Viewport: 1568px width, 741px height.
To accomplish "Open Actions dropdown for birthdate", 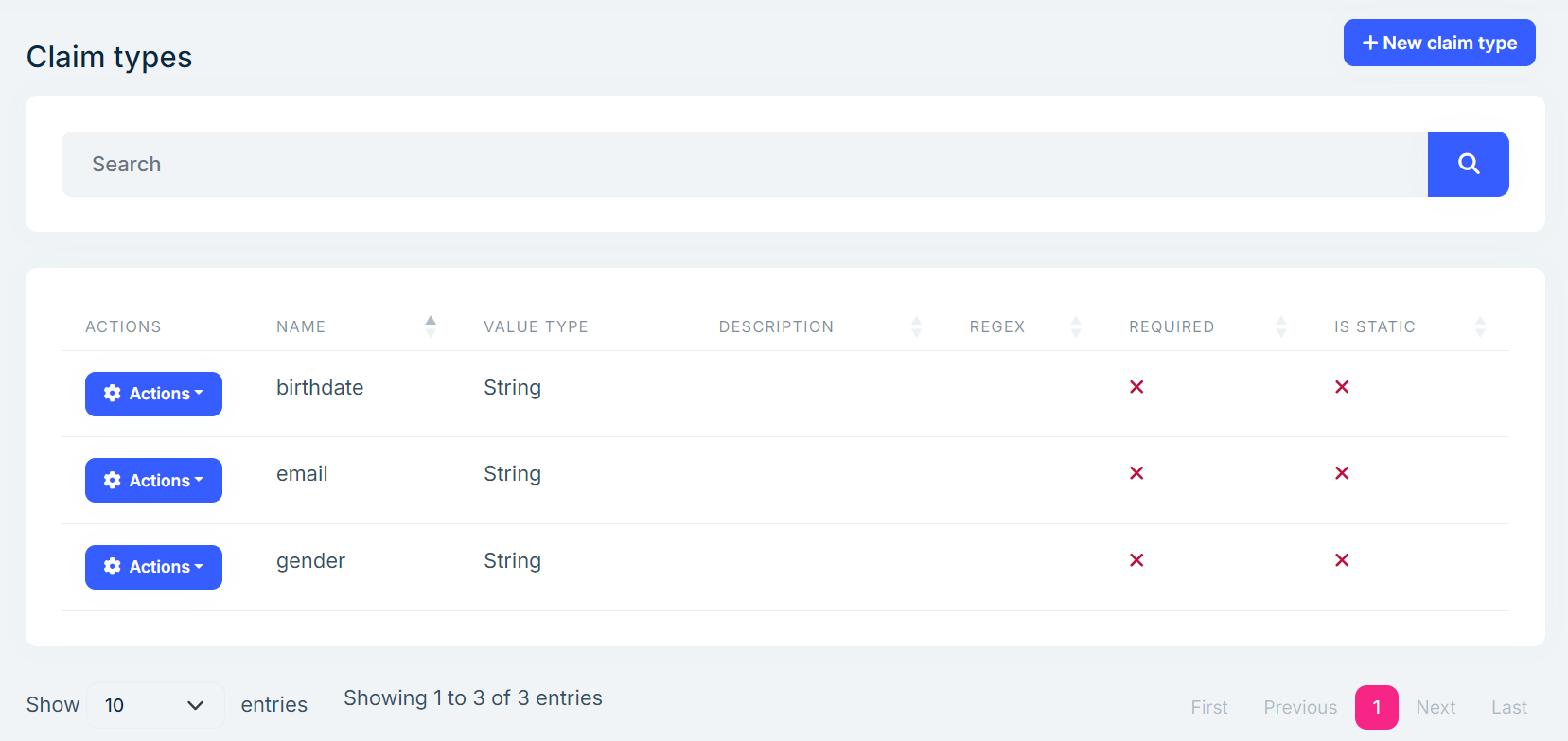I will (x=153, y=394).
